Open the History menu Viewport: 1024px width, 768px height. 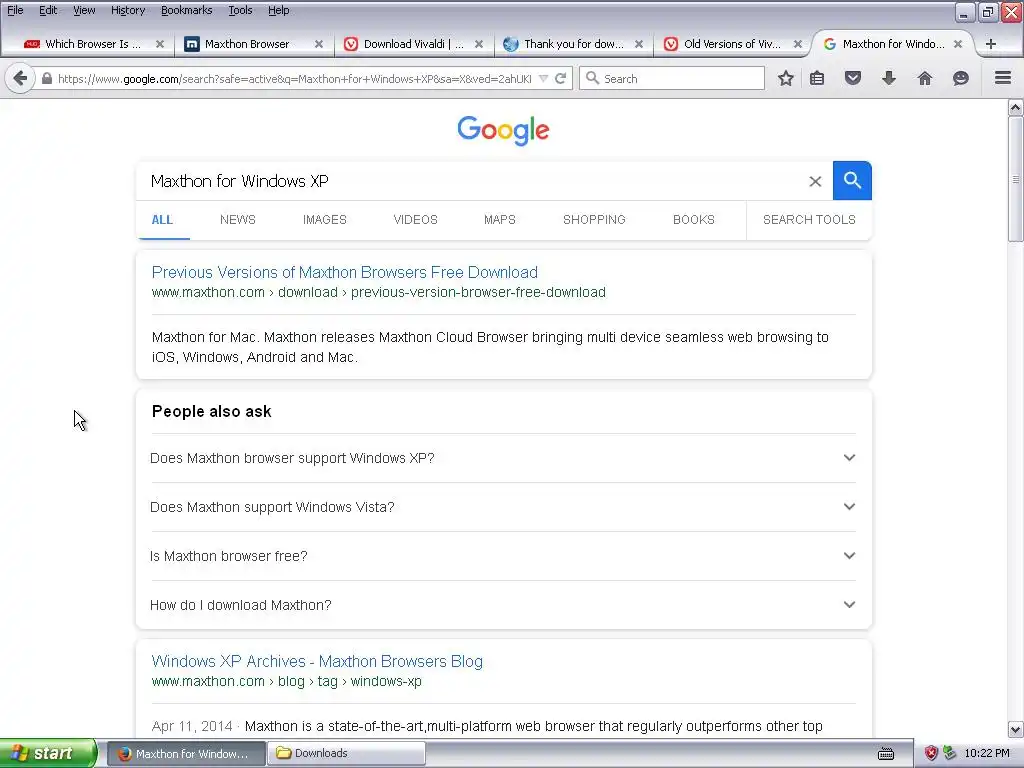128,10
